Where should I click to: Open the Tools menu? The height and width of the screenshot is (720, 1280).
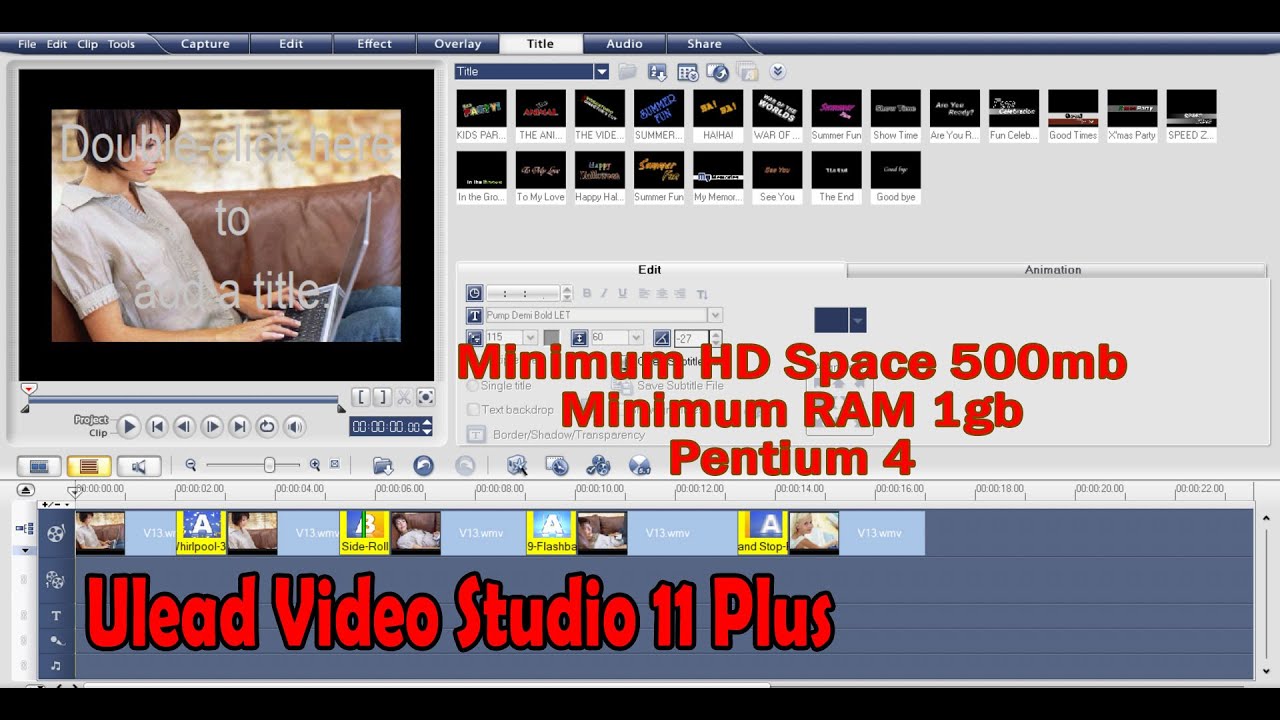pyautogui.click(x=121, y=44)
